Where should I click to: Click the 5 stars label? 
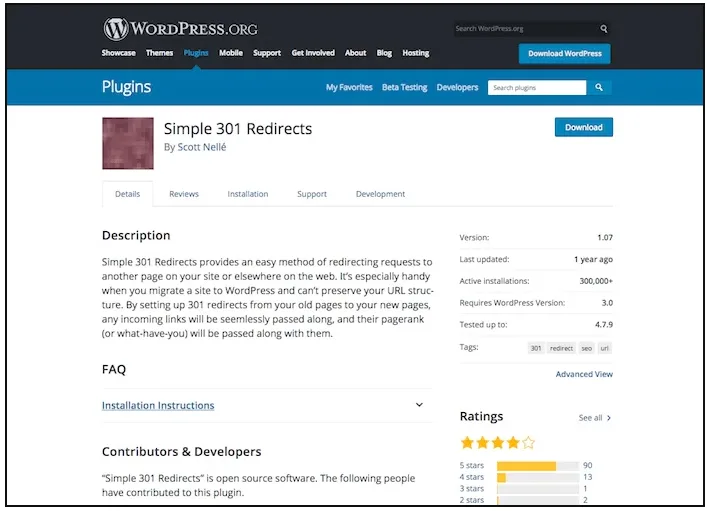coord(471,465)
